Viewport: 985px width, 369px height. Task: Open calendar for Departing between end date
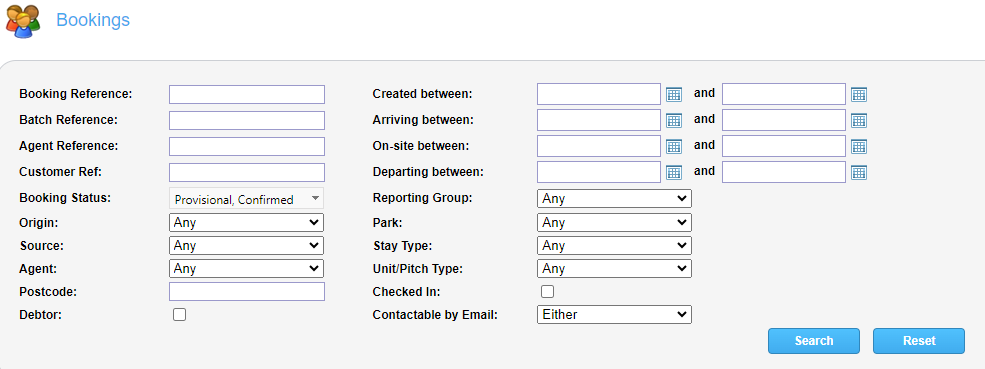click(x=859, y=172)
